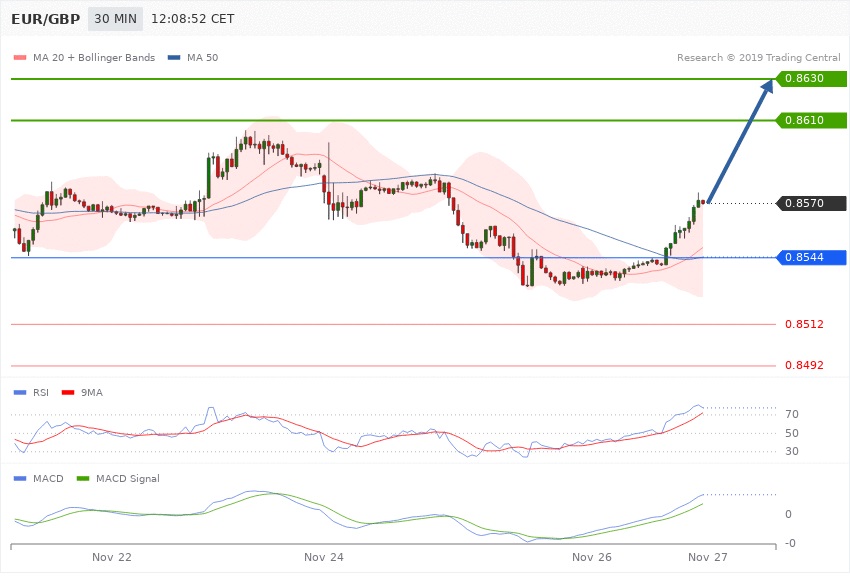Select the Nov 22 date label
Image resolution: width=850 pixels, height=576 pixels.
click(112, 556)
